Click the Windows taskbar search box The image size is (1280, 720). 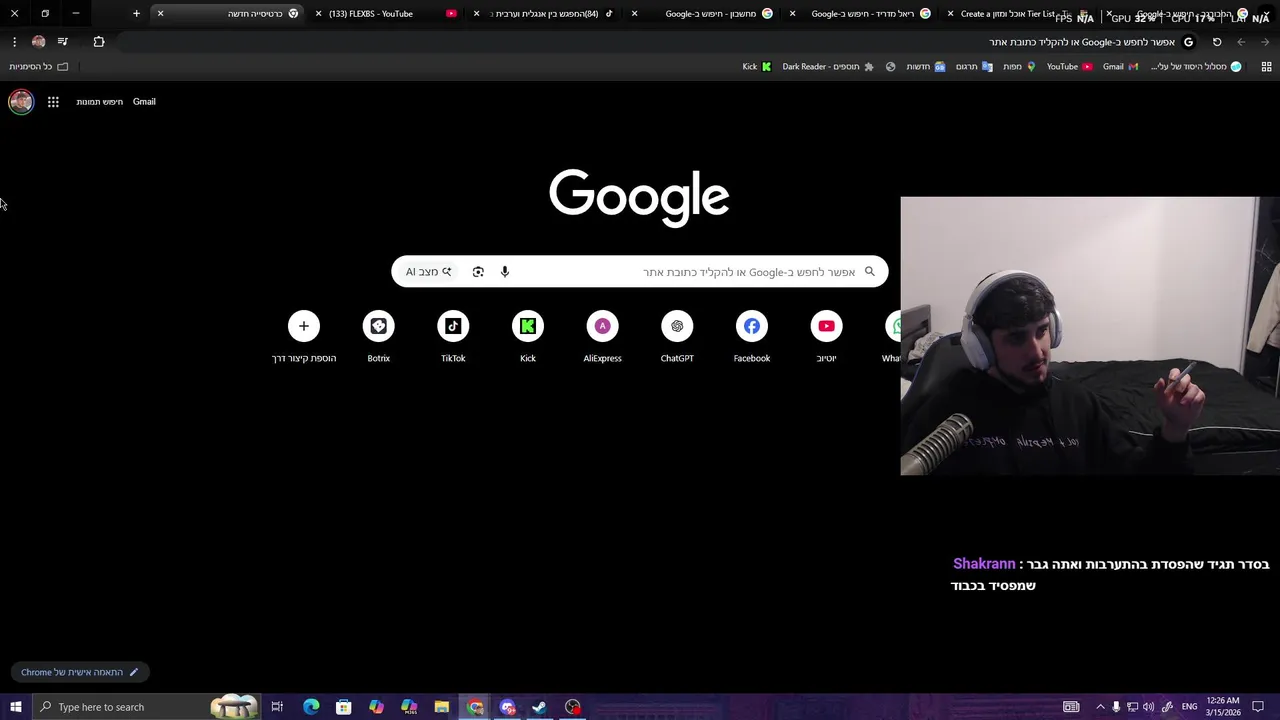(x=146, y=707)
